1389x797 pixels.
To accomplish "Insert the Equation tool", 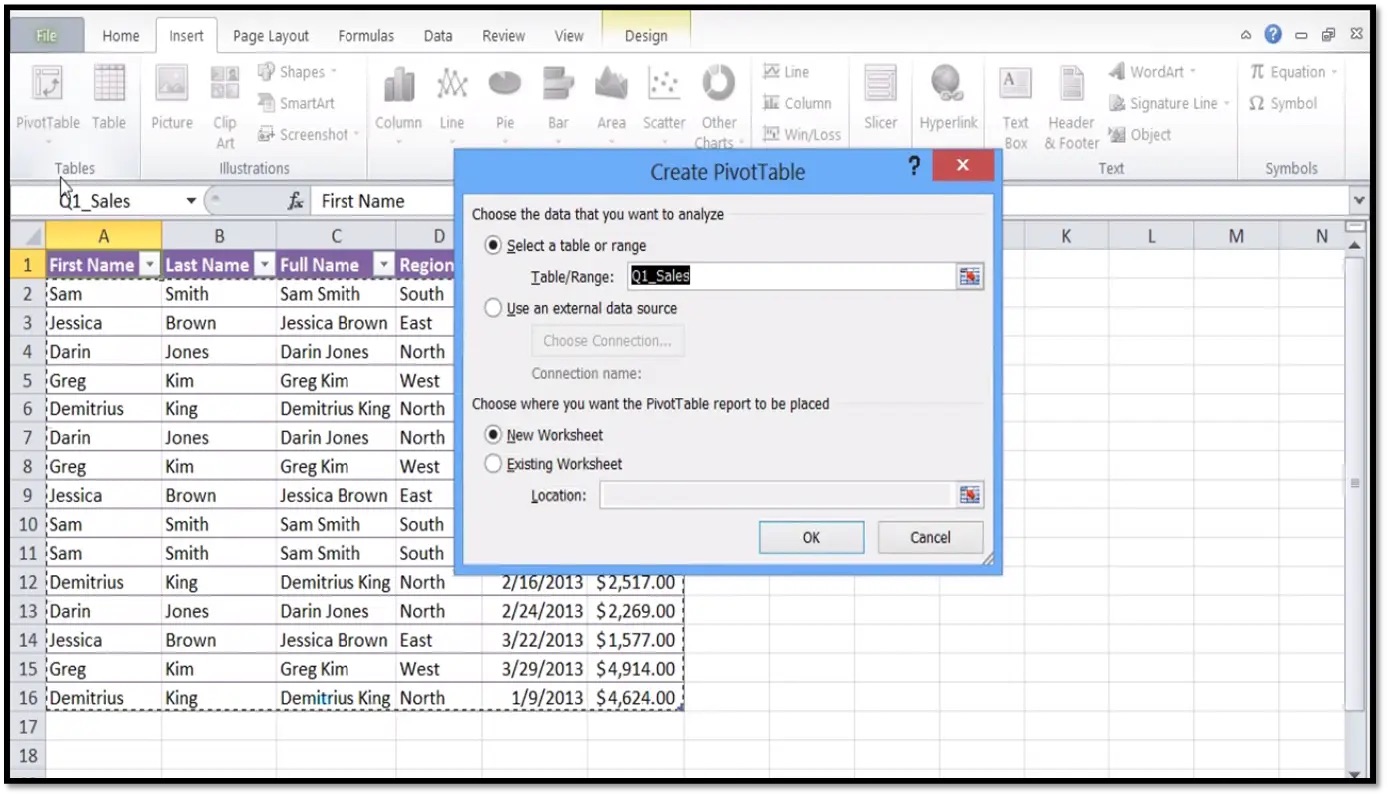I will (1292, 71).
